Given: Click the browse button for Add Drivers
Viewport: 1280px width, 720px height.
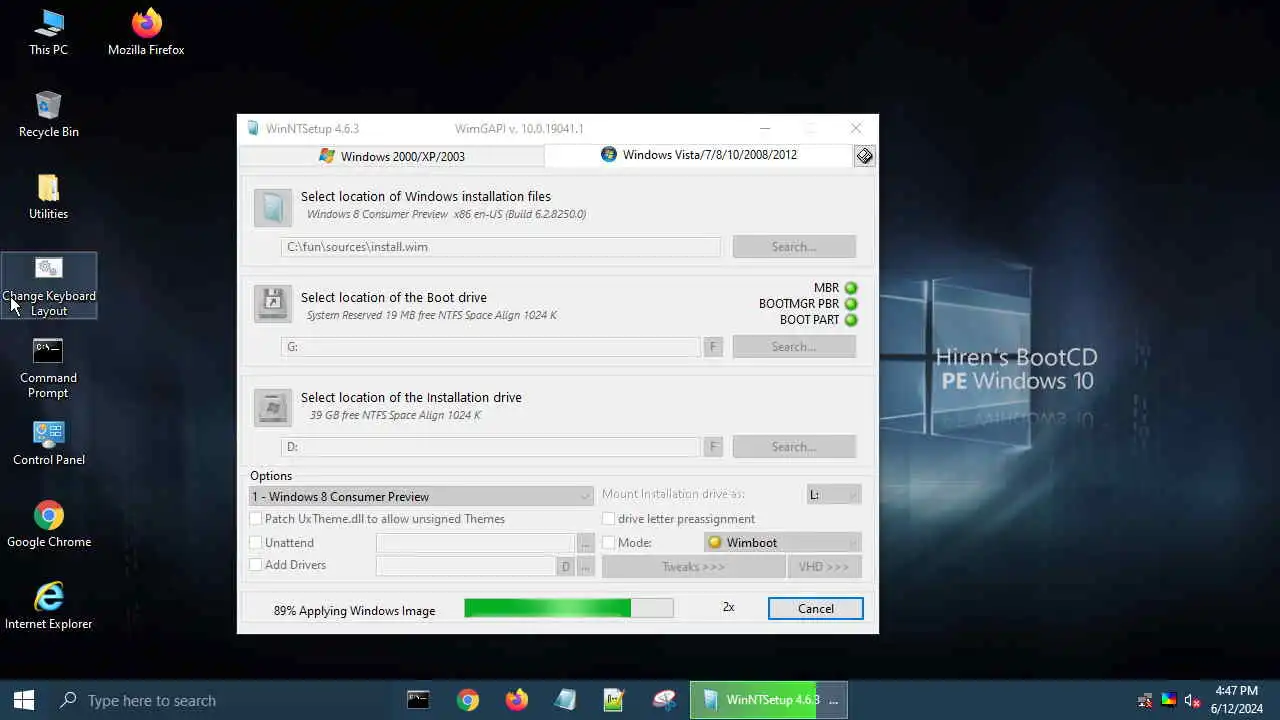Looking at the screenshot, I should [x=585, y=567].
